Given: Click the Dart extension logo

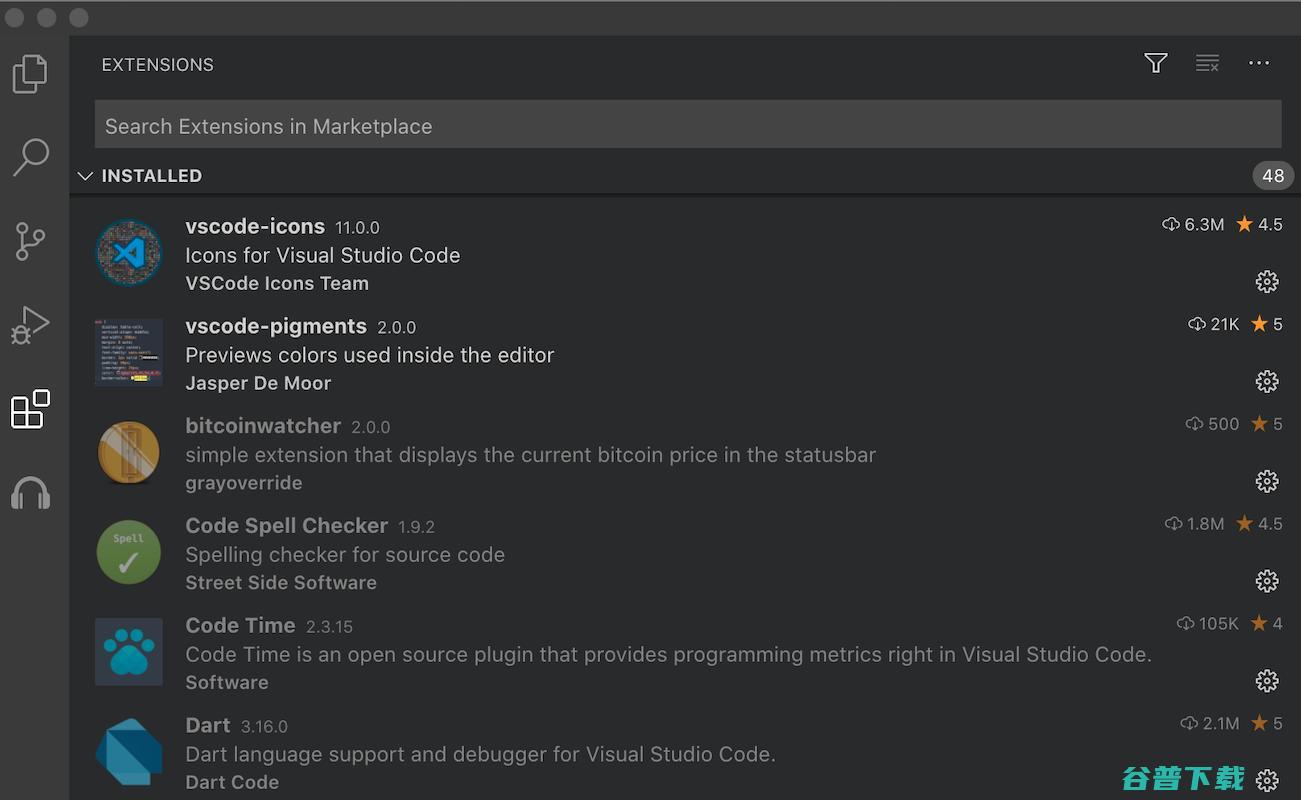Looking at the screenshot, I should (129, 753).
